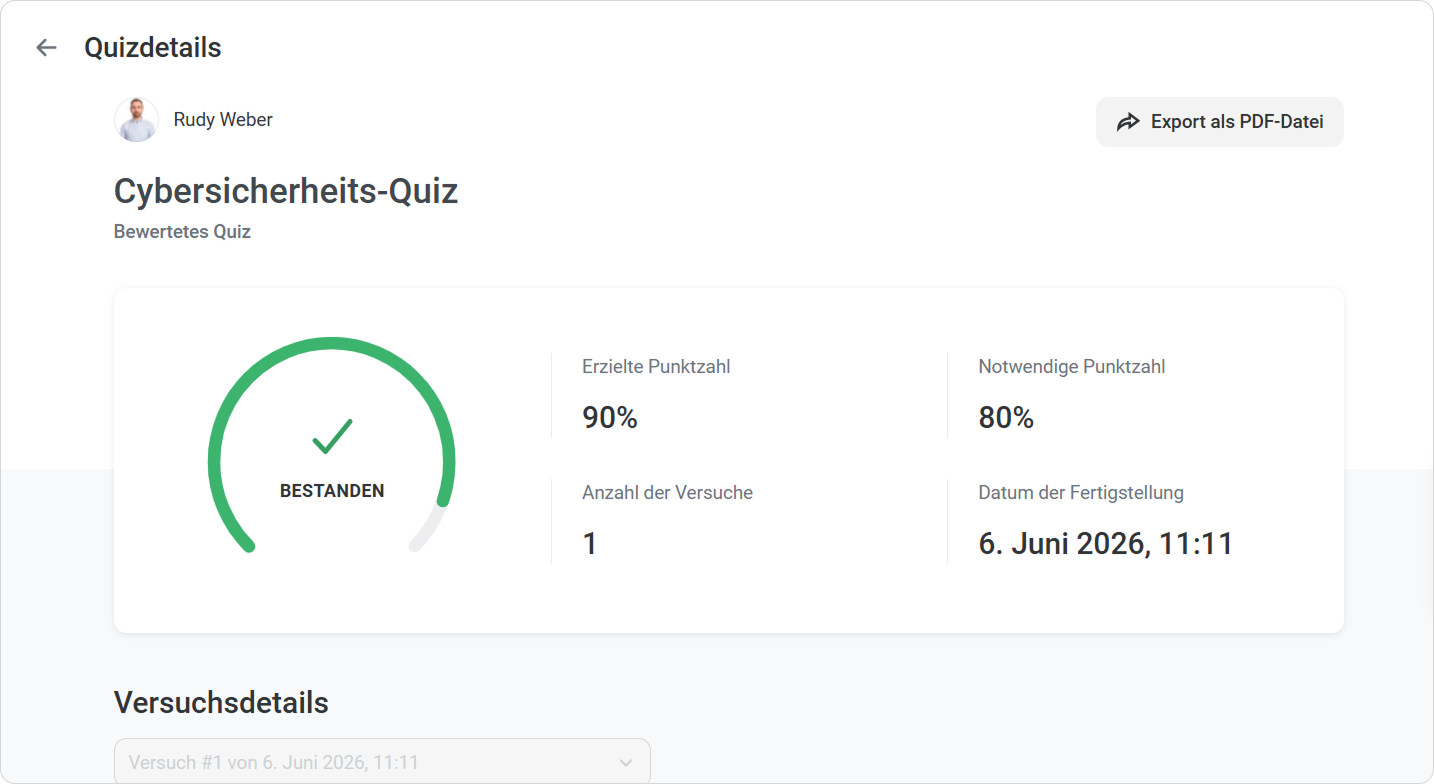This screenshot has height=784, width=1434.
Task: Select the 90% achieved score value
Action: point(610,418)
